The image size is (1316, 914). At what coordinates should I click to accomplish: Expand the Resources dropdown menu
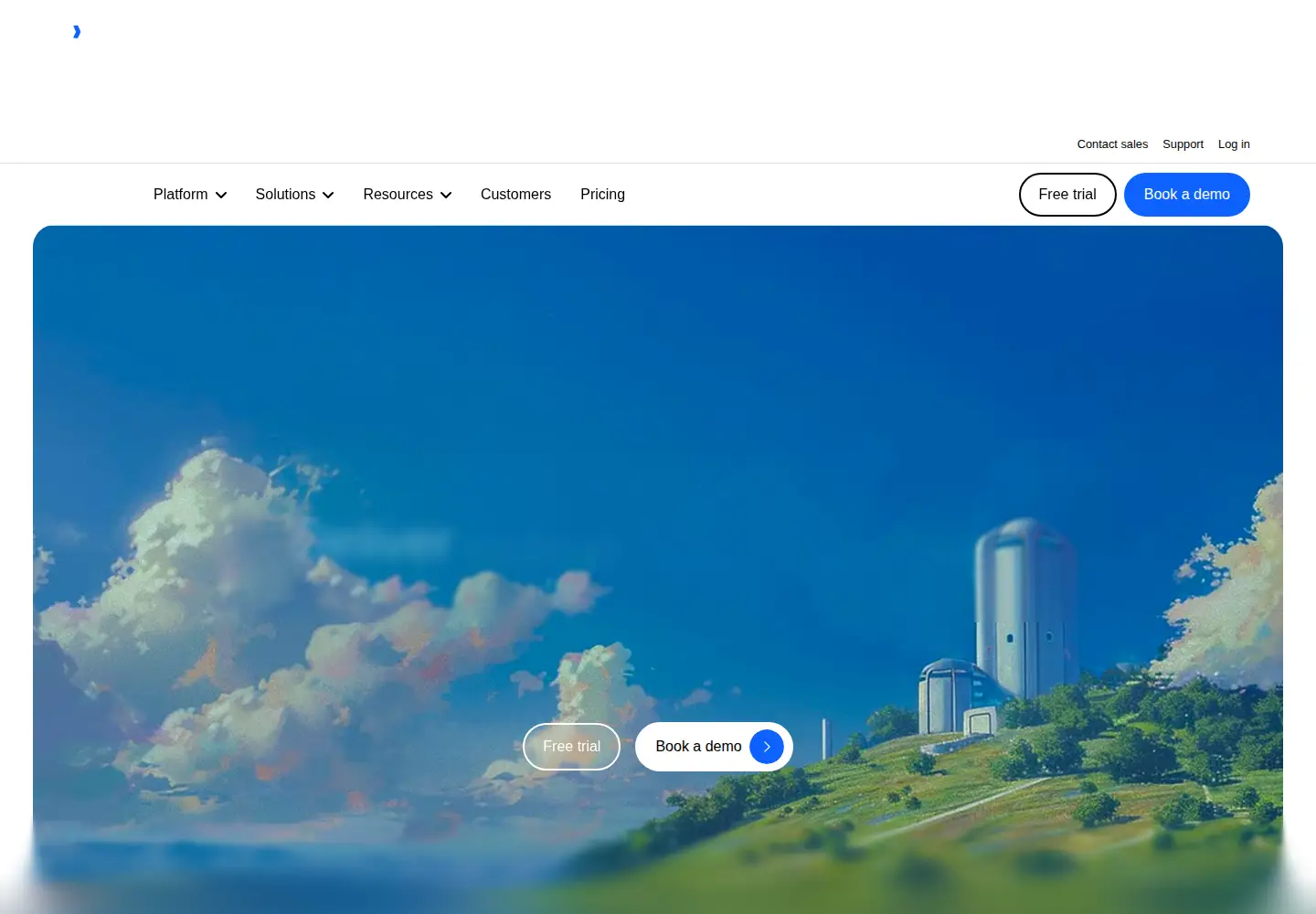(408, 195)
